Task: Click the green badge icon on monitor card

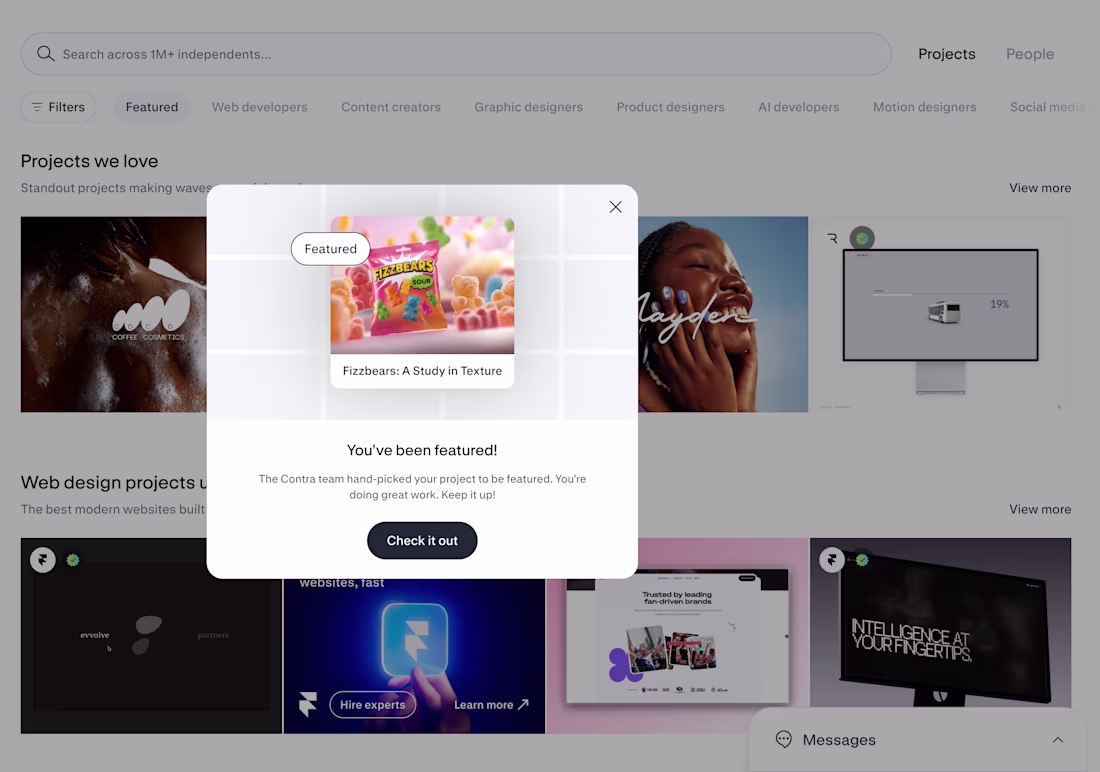Action: click(862, 239)
